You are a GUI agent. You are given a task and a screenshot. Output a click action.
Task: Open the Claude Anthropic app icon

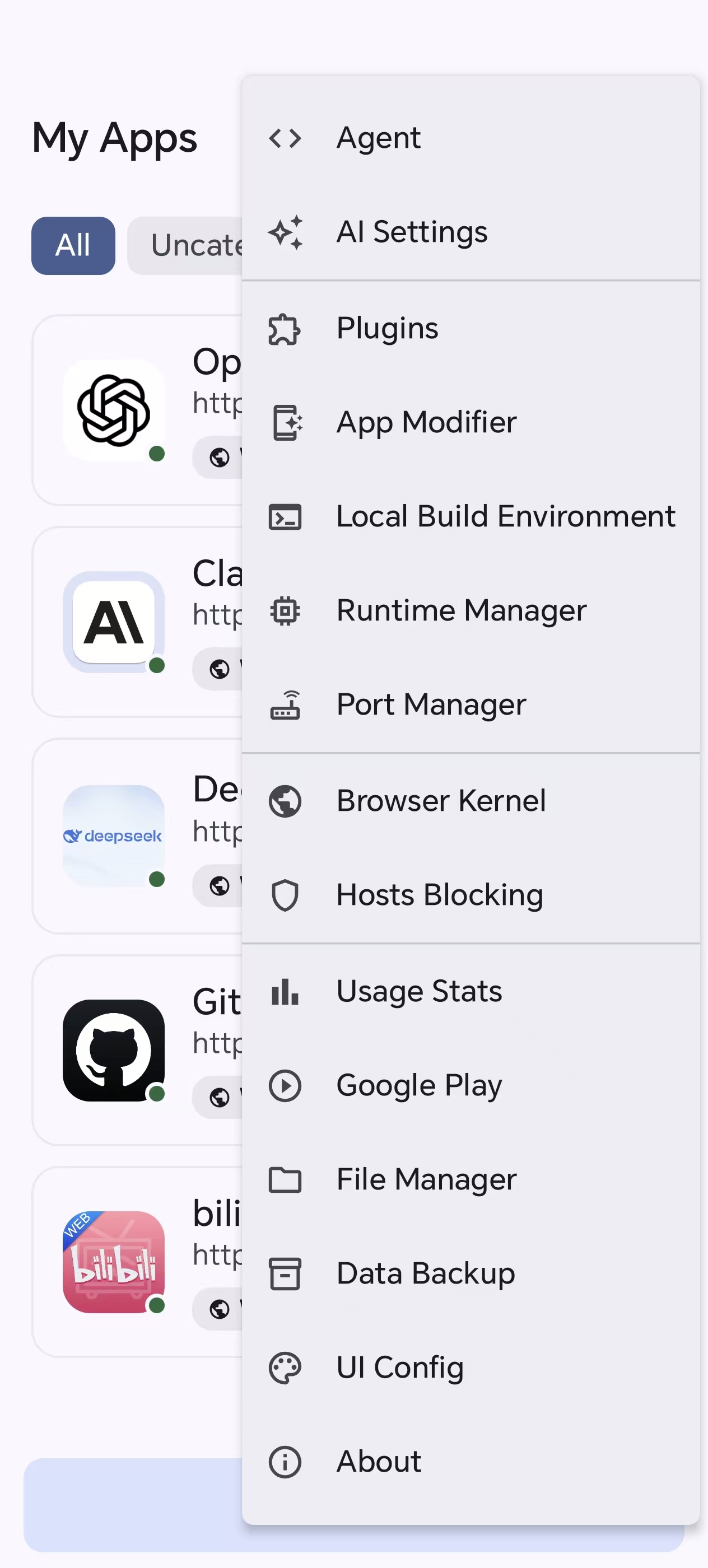point(114,622)
